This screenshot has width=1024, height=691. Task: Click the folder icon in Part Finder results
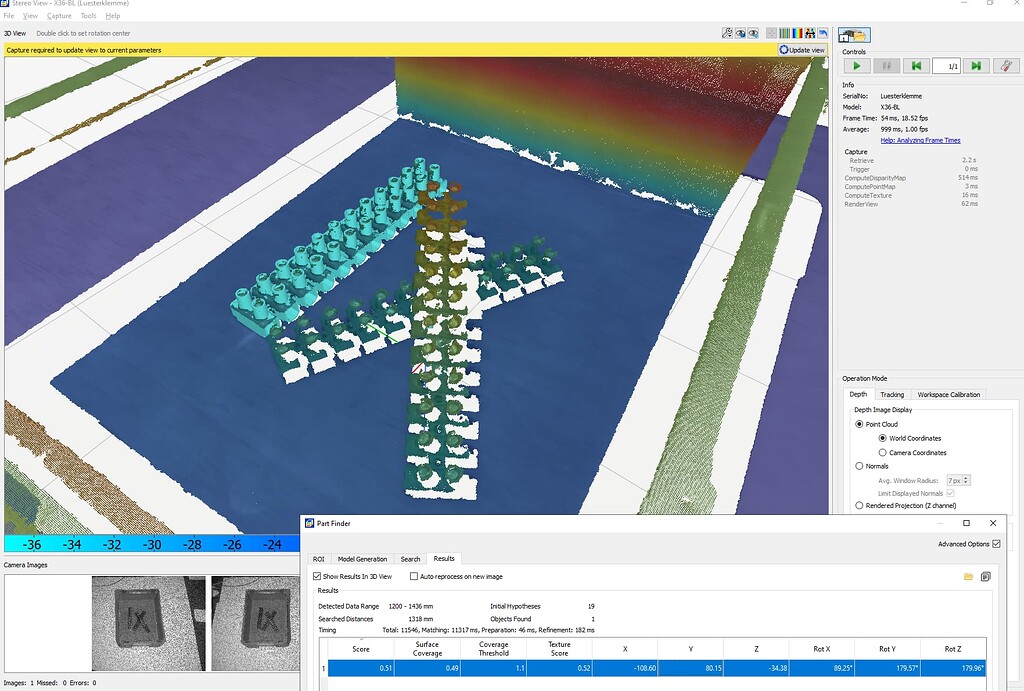click(968, 576)
